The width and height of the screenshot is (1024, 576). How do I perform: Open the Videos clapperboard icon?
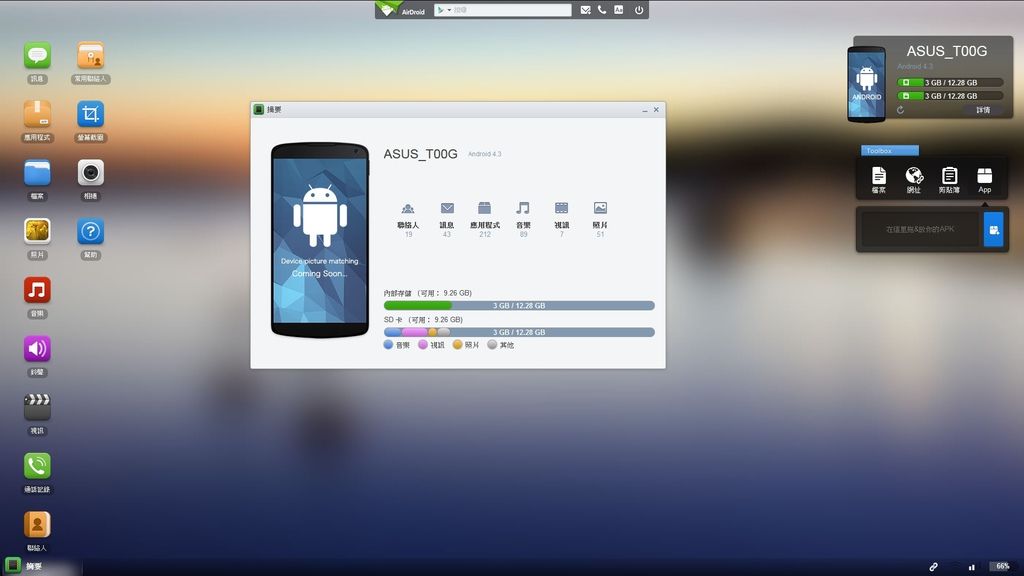click(x=37, y=407)
